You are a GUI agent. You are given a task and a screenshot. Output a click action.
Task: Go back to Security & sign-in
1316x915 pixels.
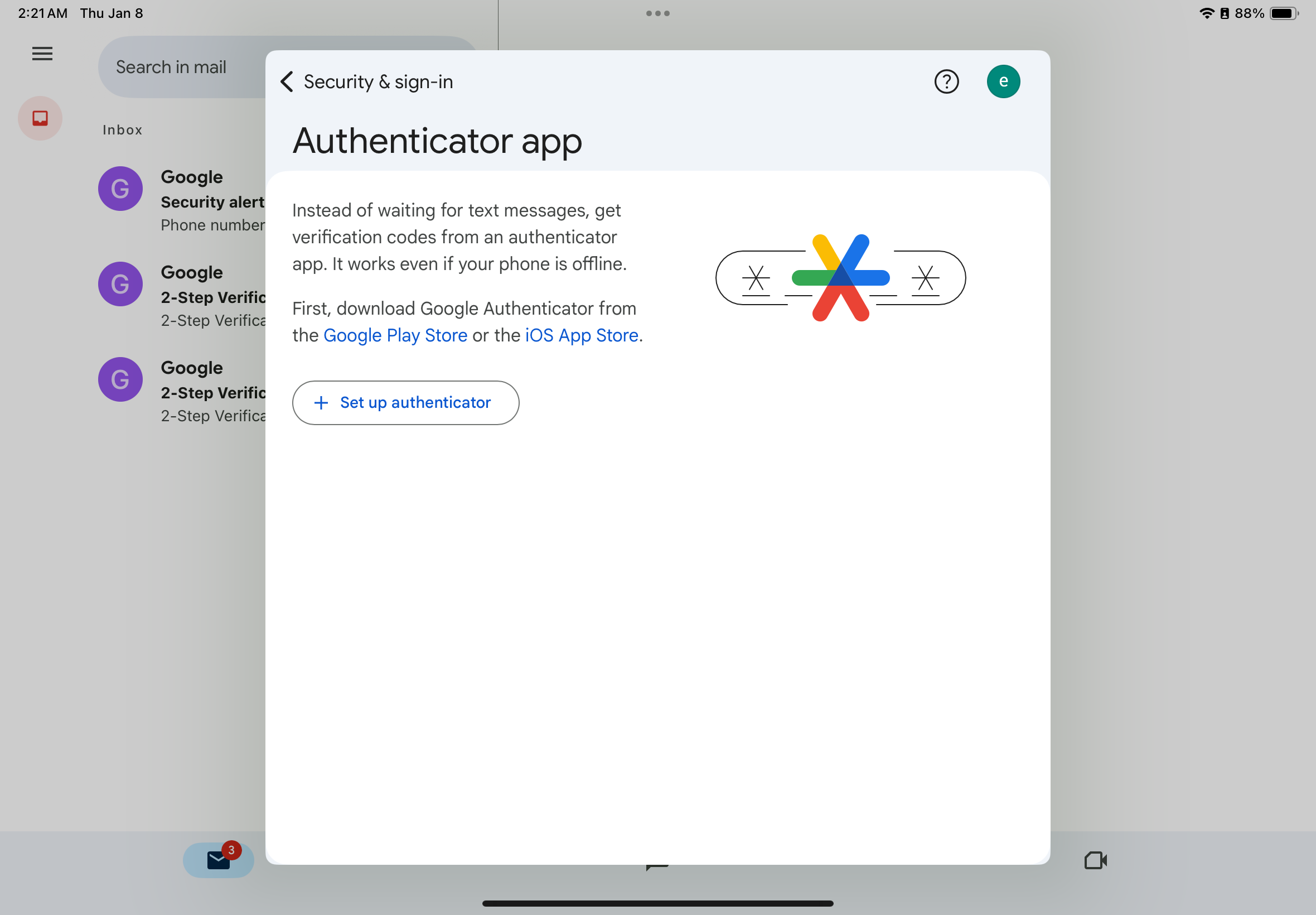287,82
